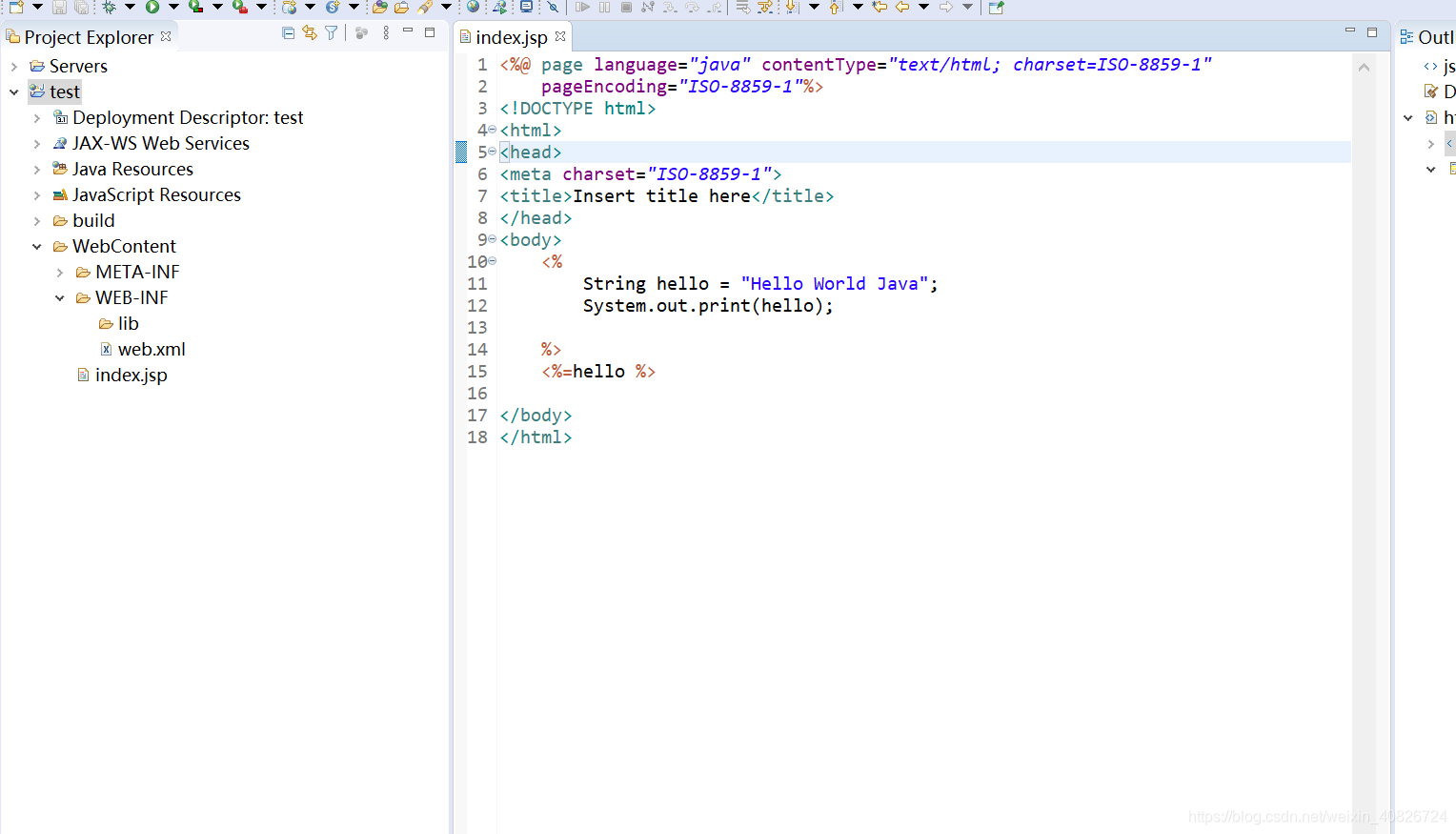Click the Search flashlight icon

pos(425,7)
